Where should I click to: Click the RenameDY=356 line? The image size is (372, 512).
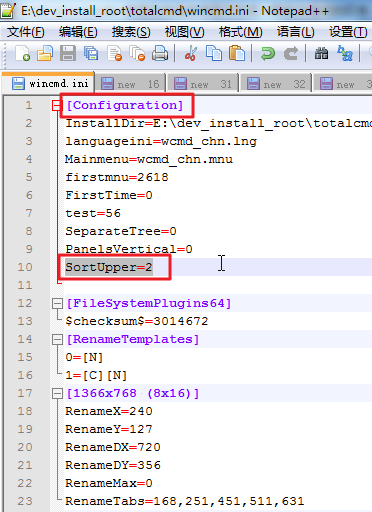[x=113, y=465]
